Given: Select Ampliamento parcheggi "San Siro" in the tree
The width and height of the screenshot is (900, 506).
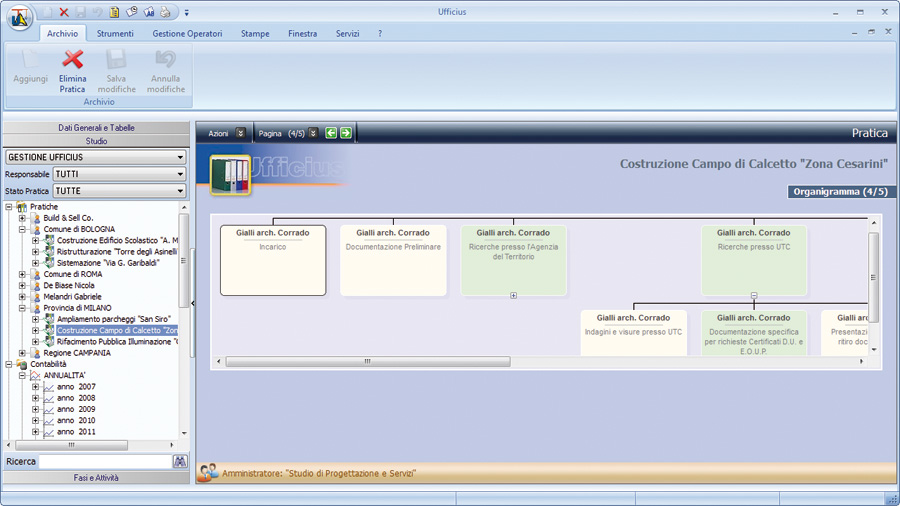Looking at the screenshot, I should pos(114,319).
